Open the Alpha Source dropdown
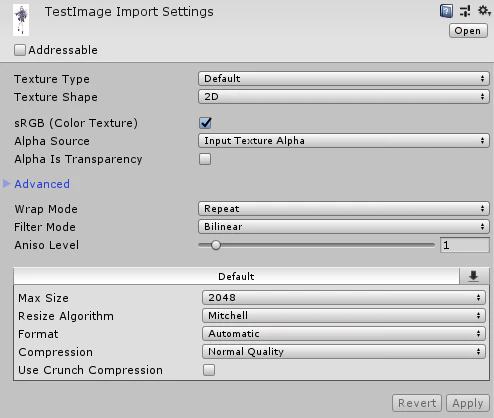This screenshot has width=494, height=418. tap(344, 141)
